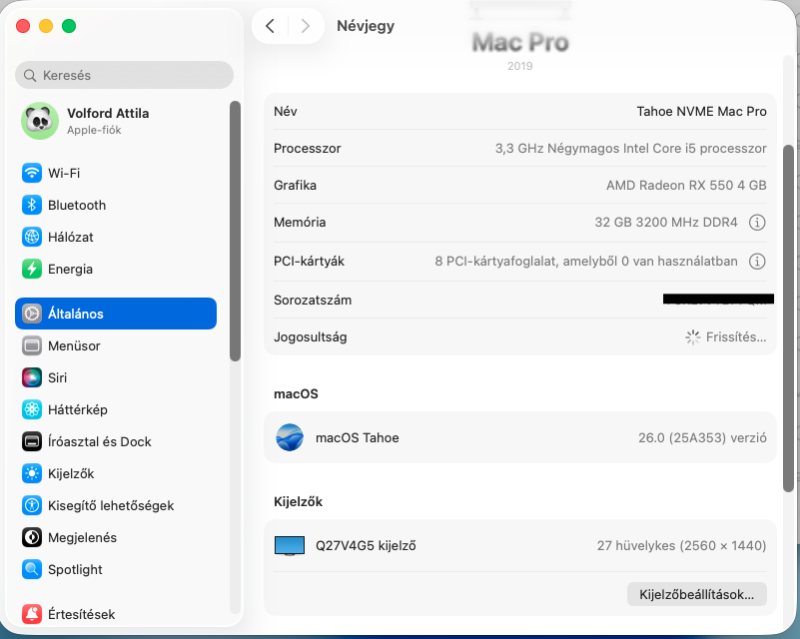
Task: Open the Menüsor icon
Action: pyautogui.click(x=32, y=346)
